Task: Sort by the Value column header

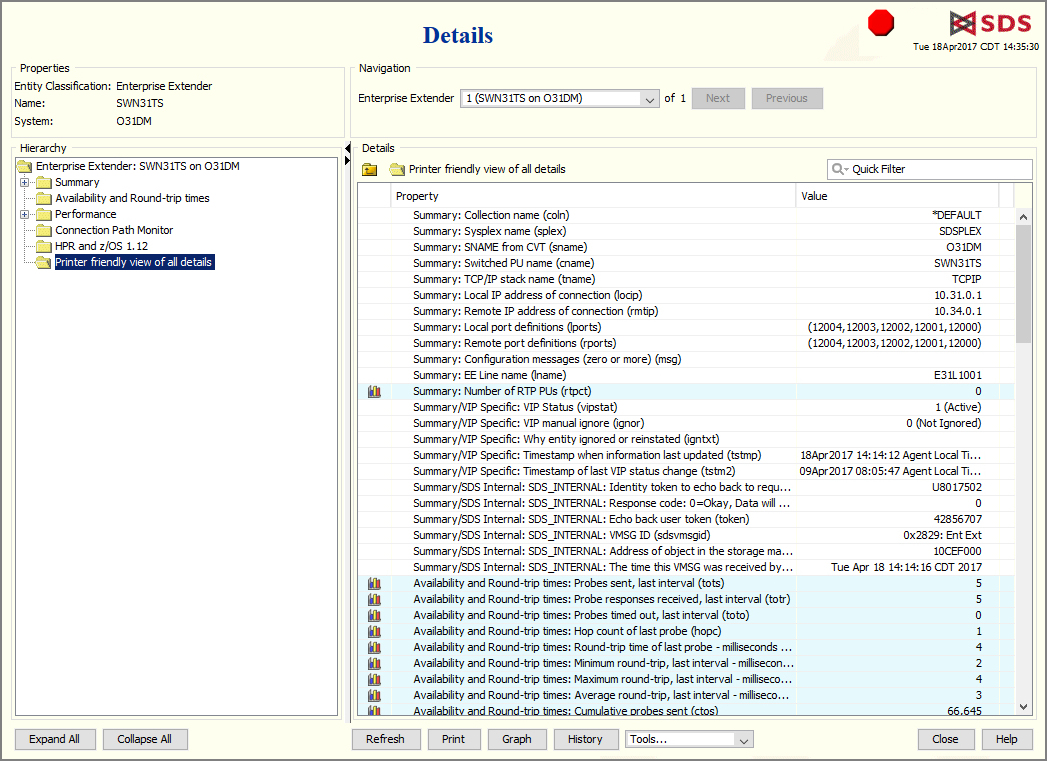Action: [x=897, y=196]
